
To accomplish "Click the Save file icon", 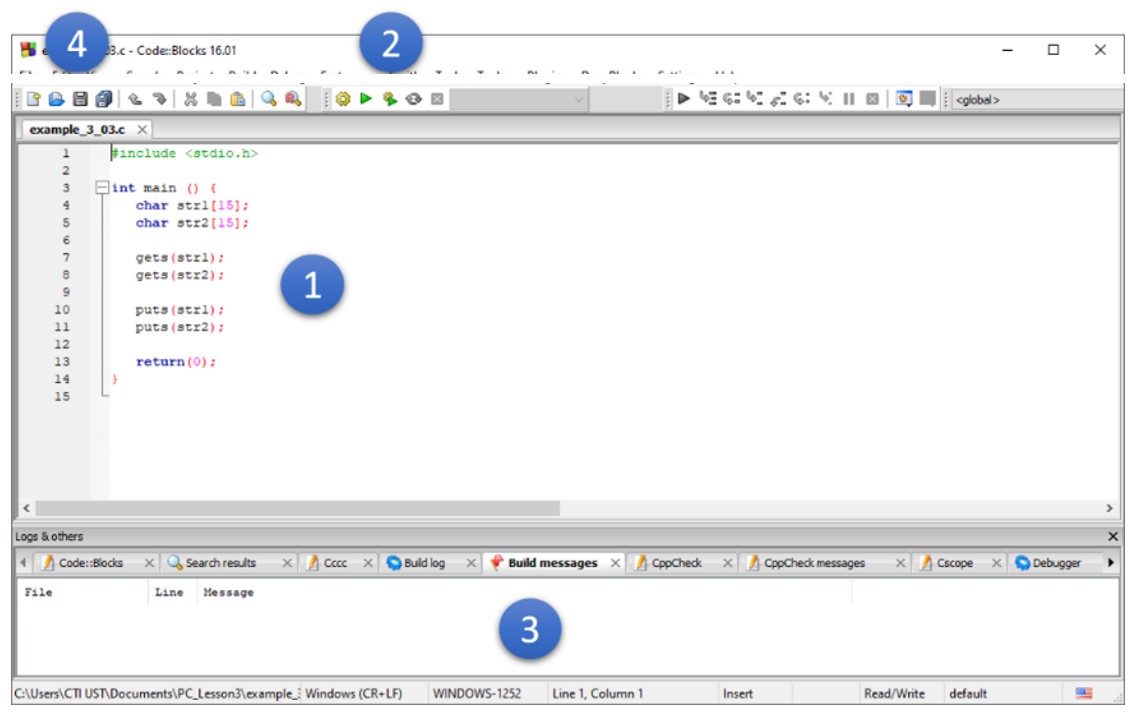I will click(x=79, y=99).
